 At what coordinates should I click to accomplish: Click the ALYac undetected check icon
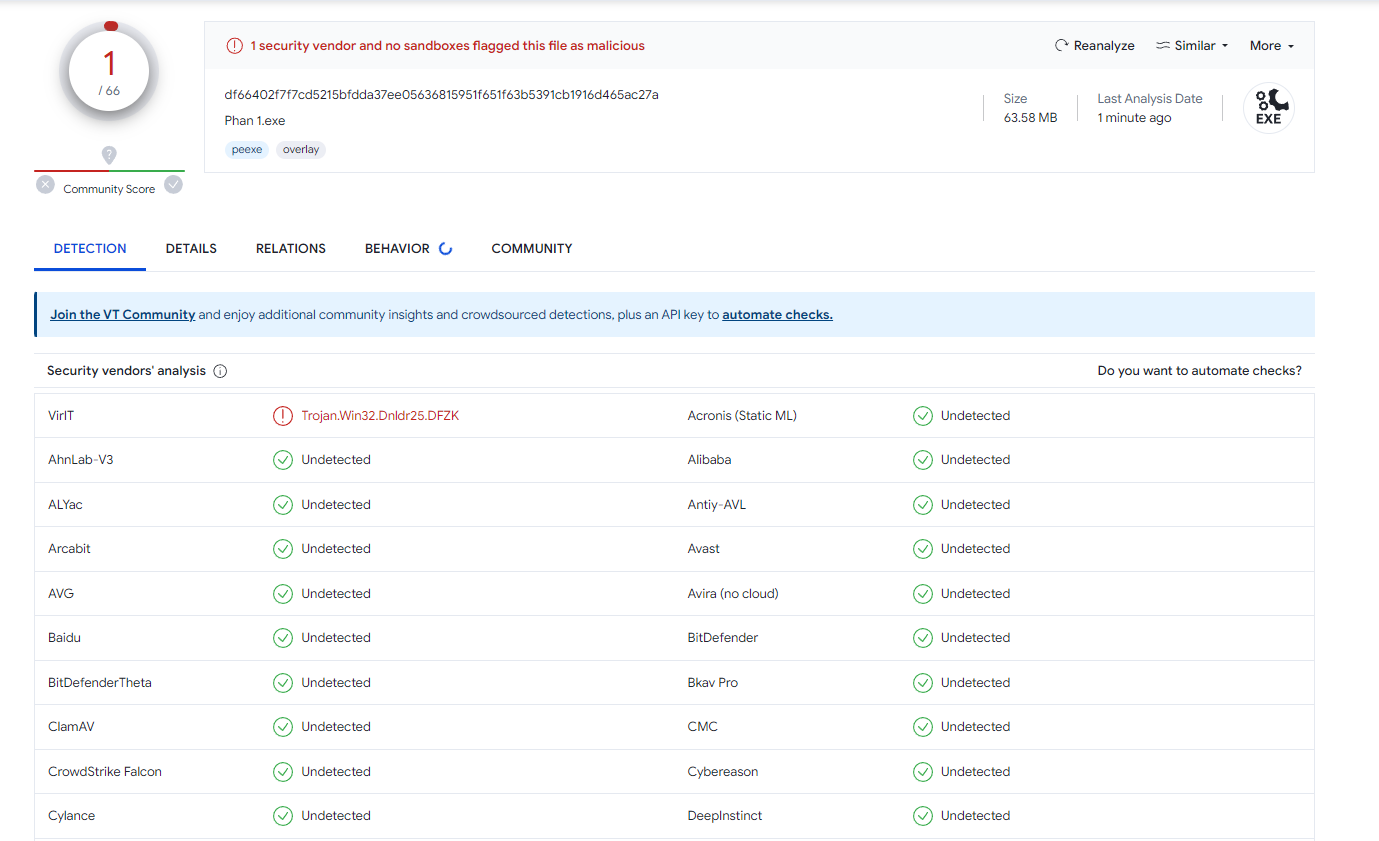pyautogui.click(x=283, y=505)
